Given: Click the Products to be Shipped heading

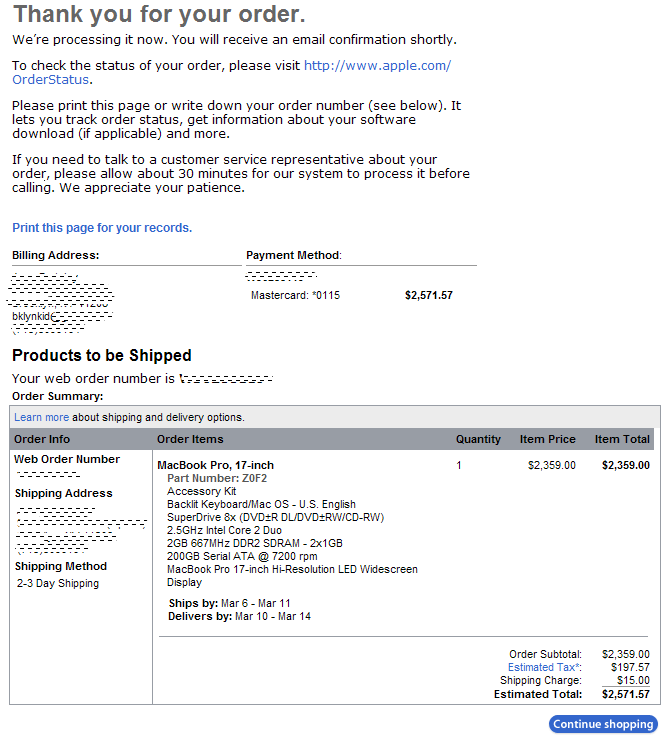Looking at the screenshot, I should coord(102,356).
